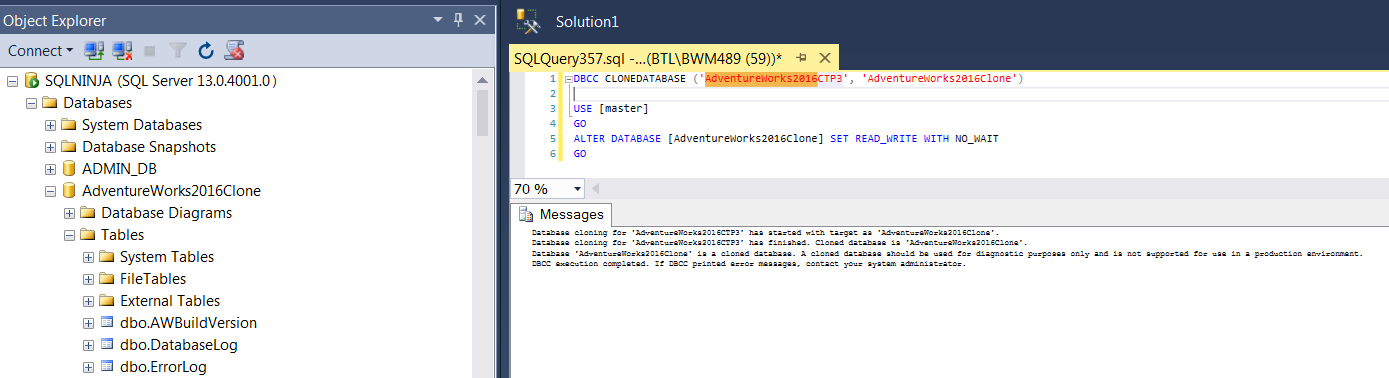
Task: Expand dbo.AWBuildVersion table
Action: click(x=88, y=323)
